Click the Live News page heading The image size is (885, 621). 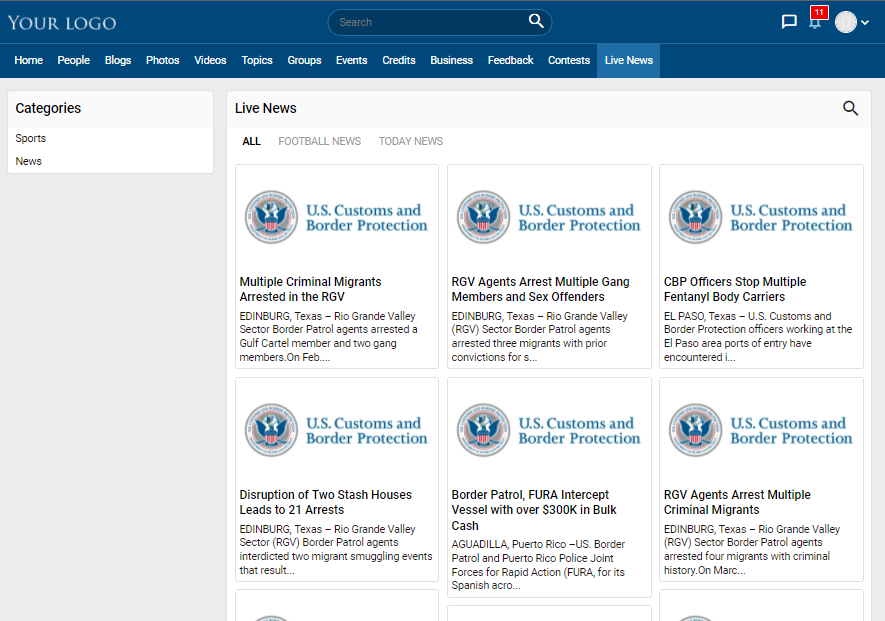265,108
